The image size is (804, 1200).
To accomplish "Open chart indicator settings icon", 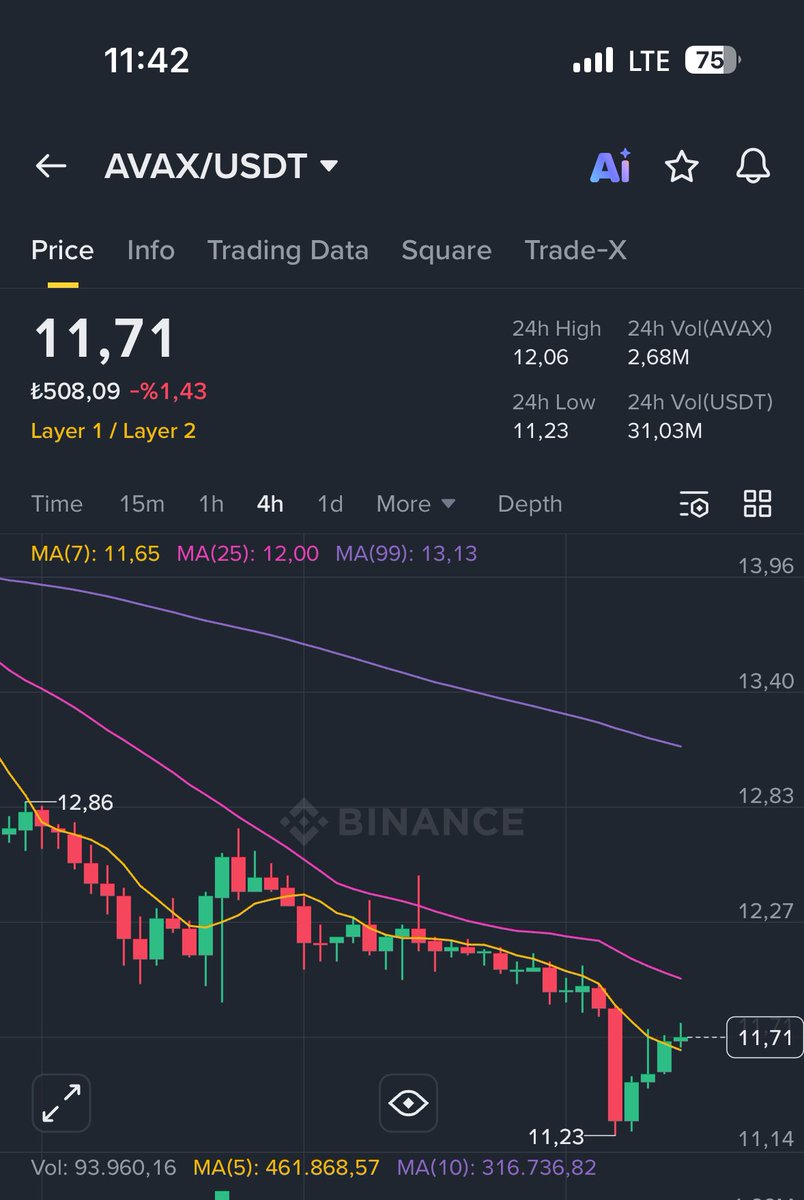I will pyautogui.click(x=694, y=504).
